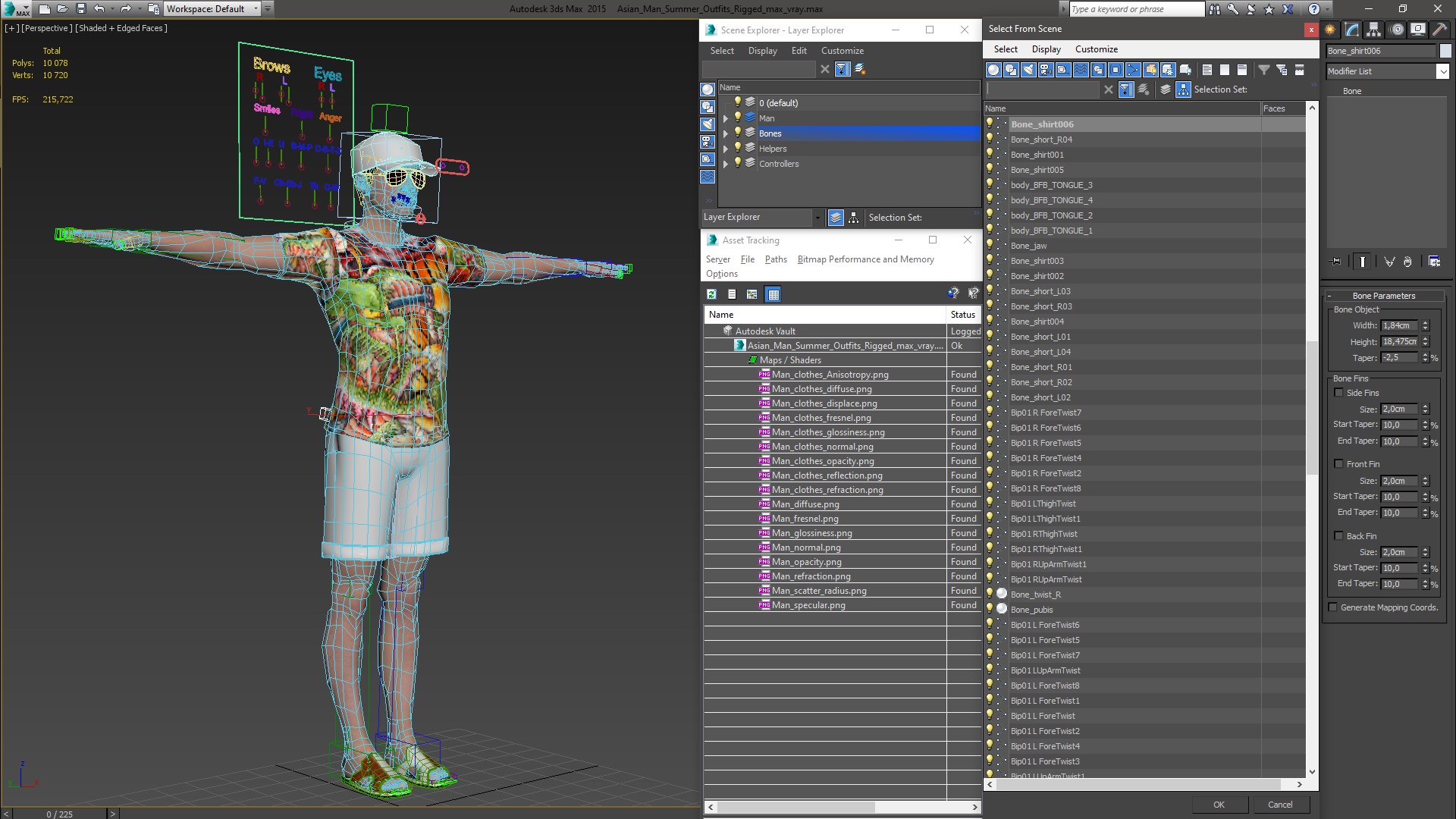Open the undo history dropdown arrow
This screenshot has width=1456, height=819.
point(112,9)
